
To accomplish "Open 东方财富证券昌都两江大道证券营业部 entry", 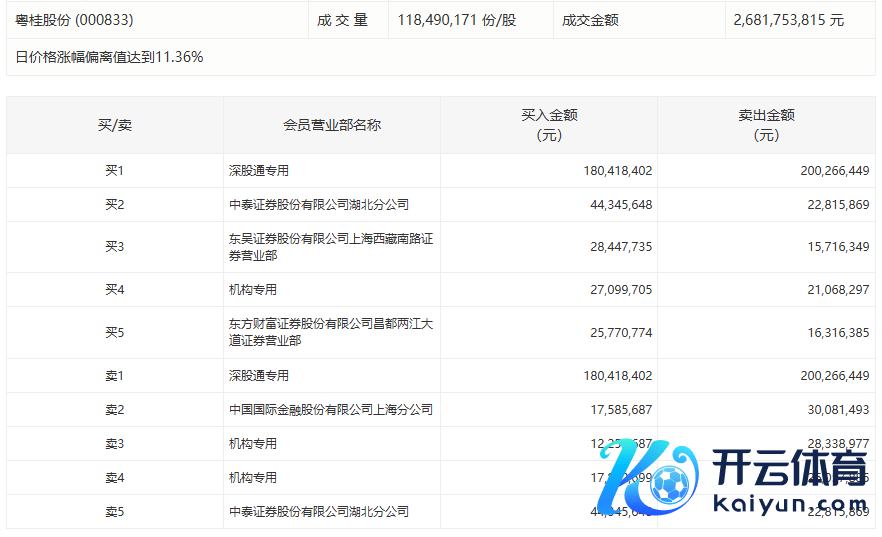I will [330, 332].
